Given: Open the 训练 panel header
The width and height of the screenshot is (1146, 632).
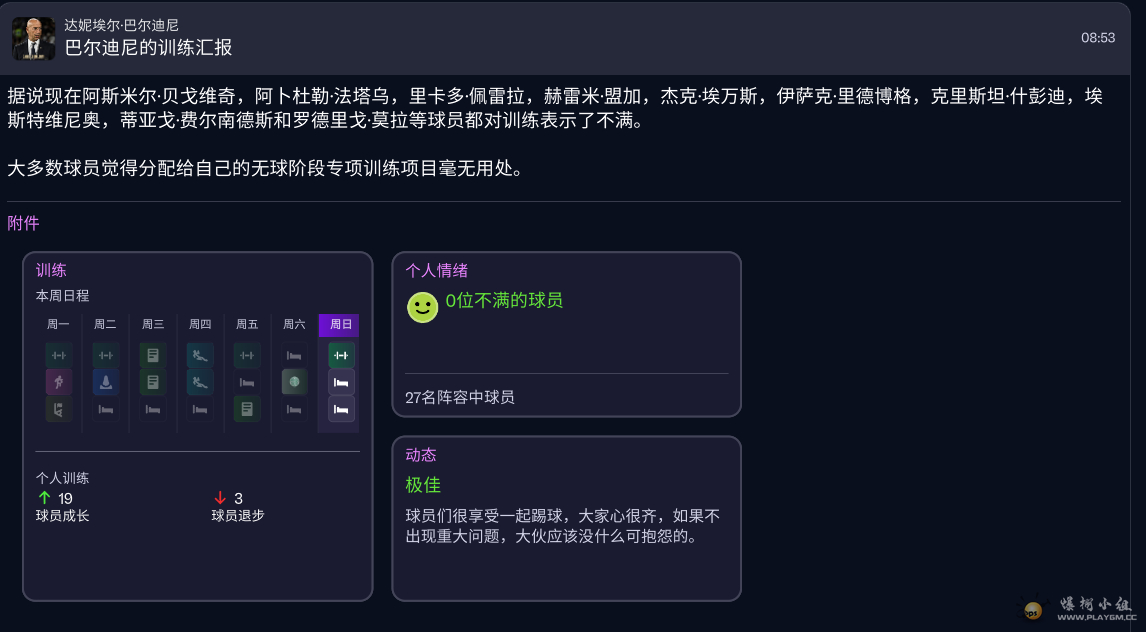Looking at the screenshot, I should [x=50, y=270].
